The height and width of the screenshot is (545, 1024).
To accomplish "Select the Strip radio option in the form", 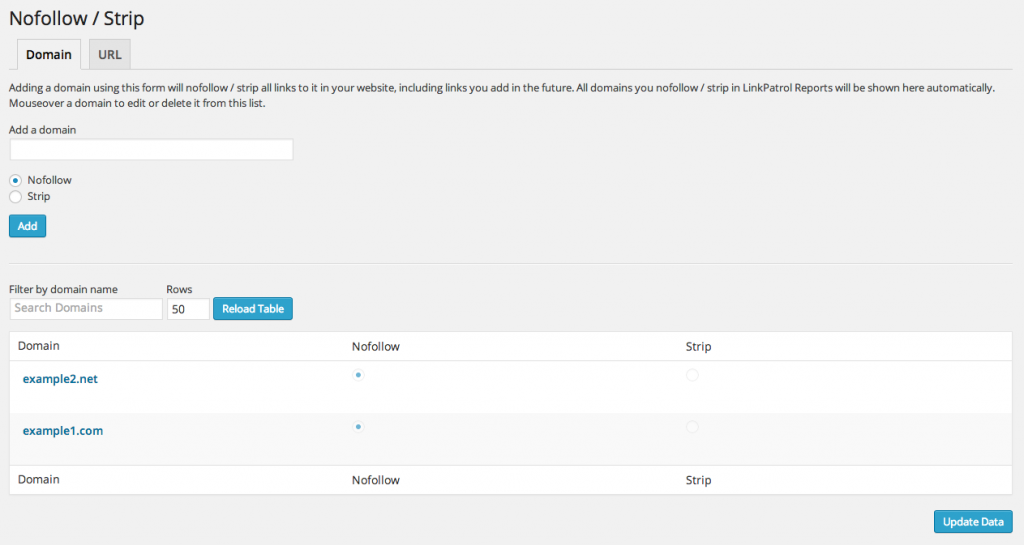I will [16, 196].
